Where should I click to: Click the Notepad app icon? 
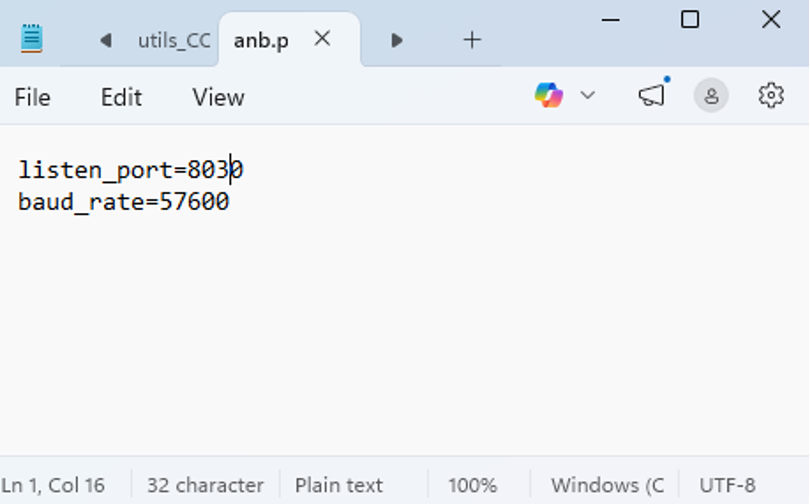coord(32,39)
